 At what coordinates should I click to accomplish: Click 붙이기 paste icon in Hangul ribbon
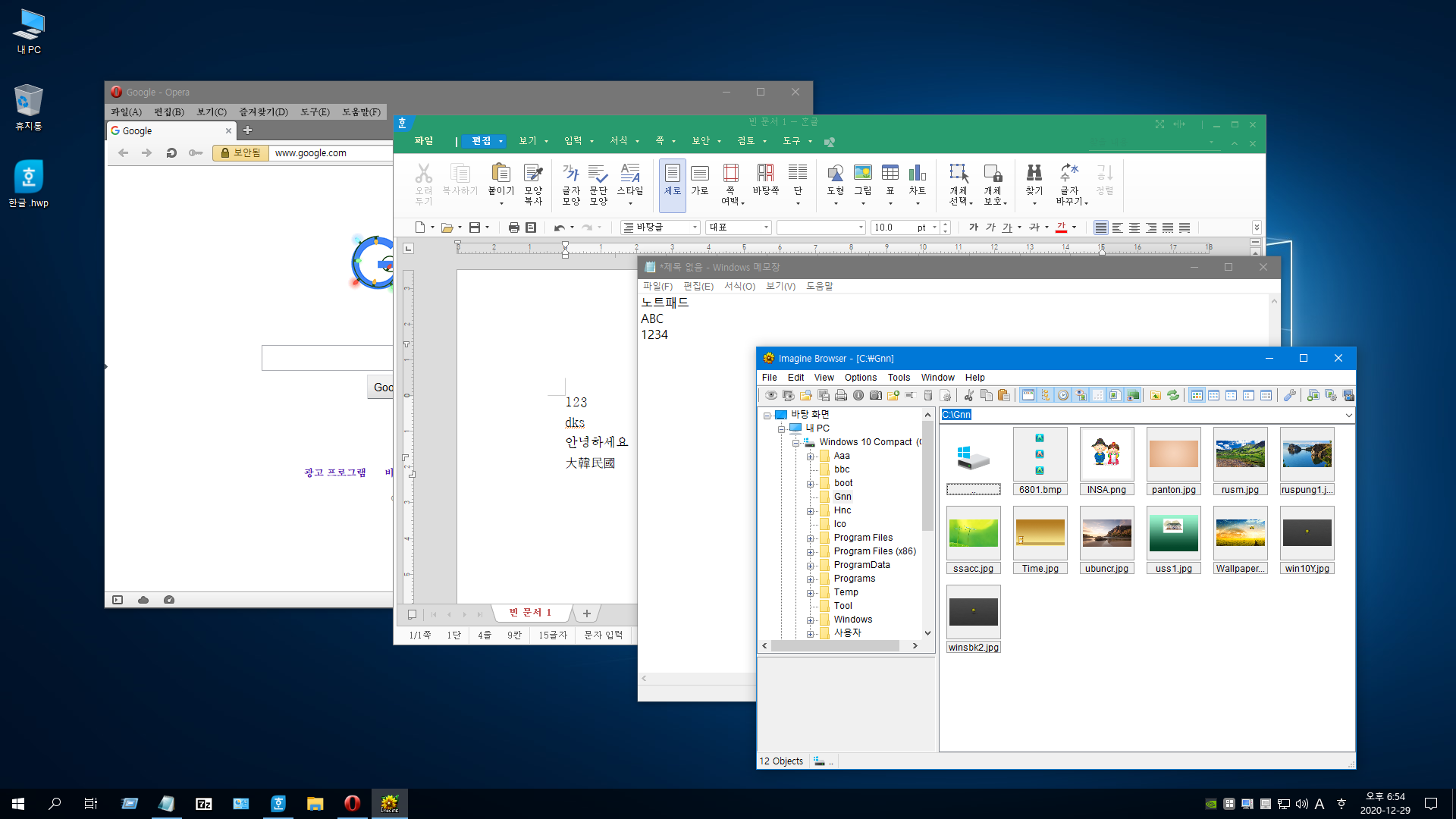coord(500,184)
